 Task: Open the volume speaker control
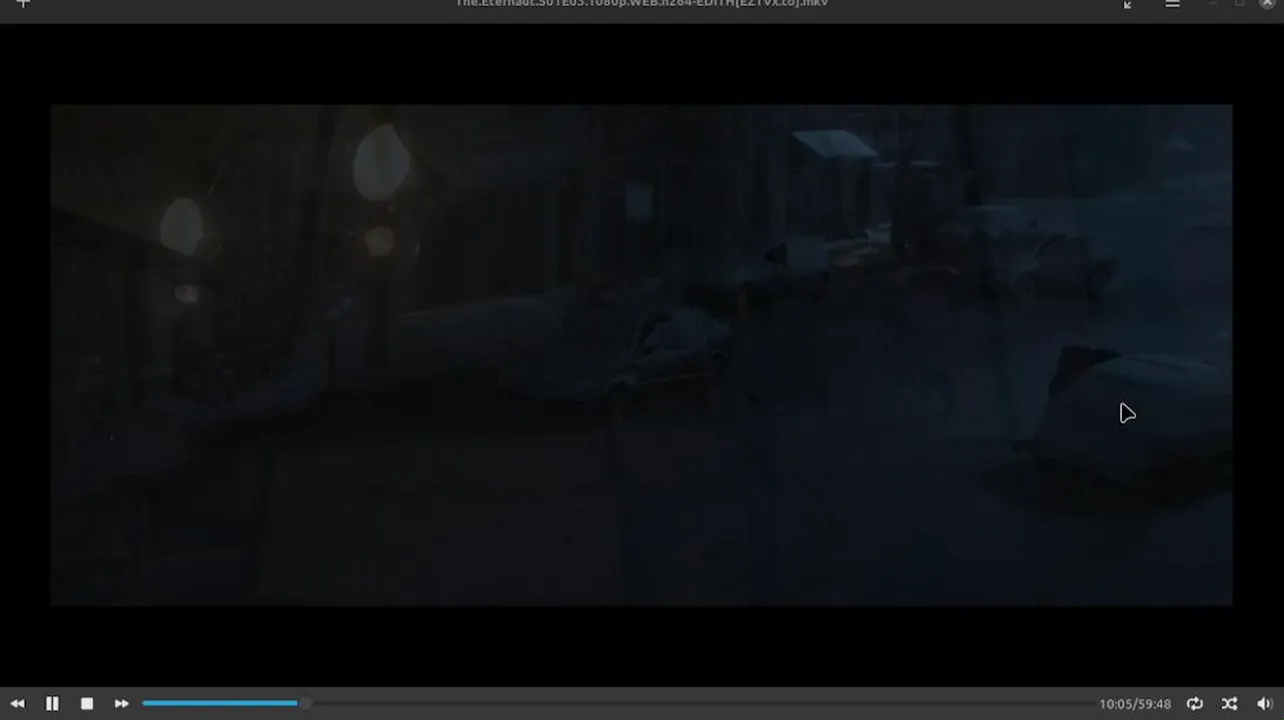point(1264,704)
